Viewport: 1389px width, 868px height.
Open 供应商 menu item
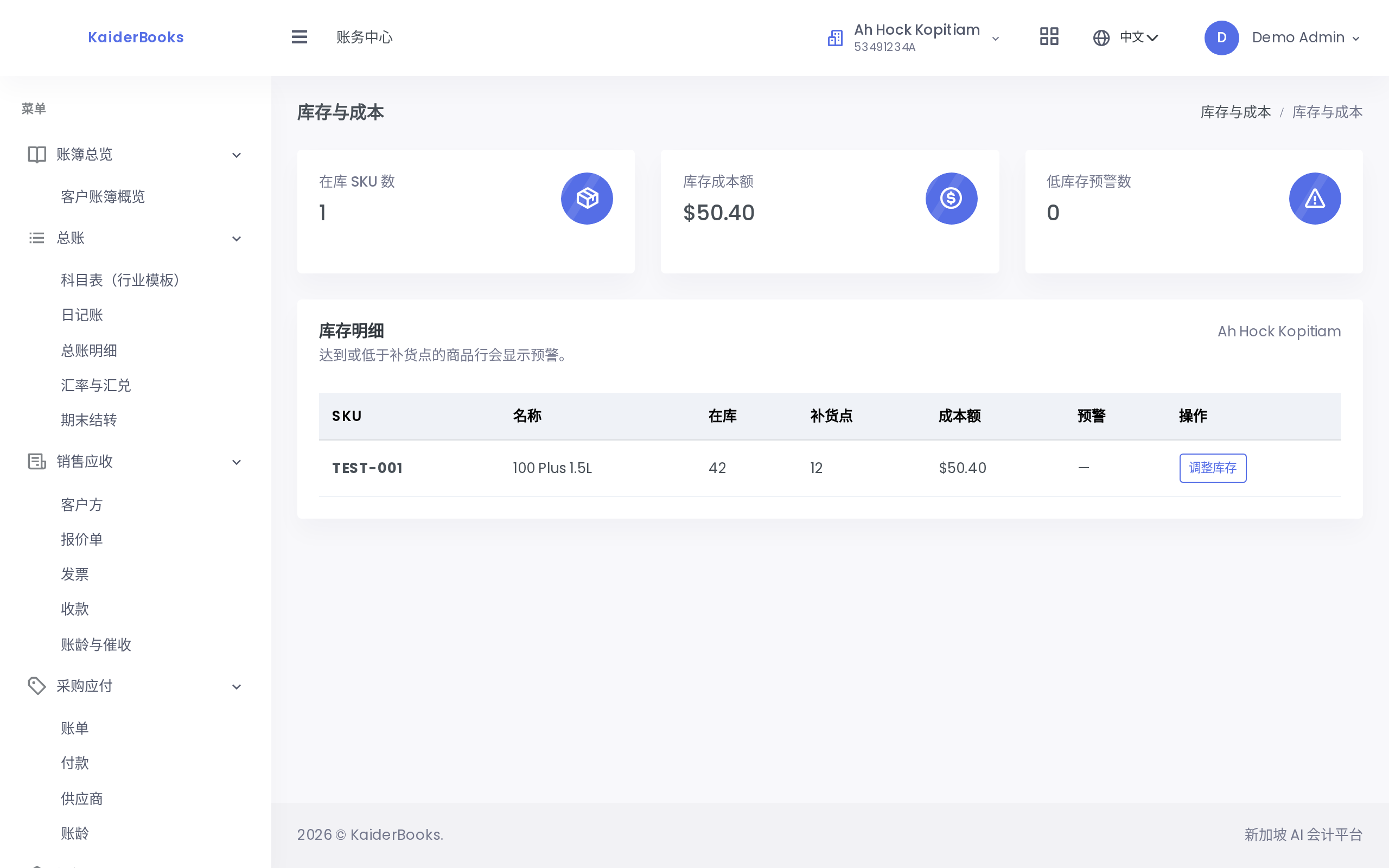click(82, 799)
